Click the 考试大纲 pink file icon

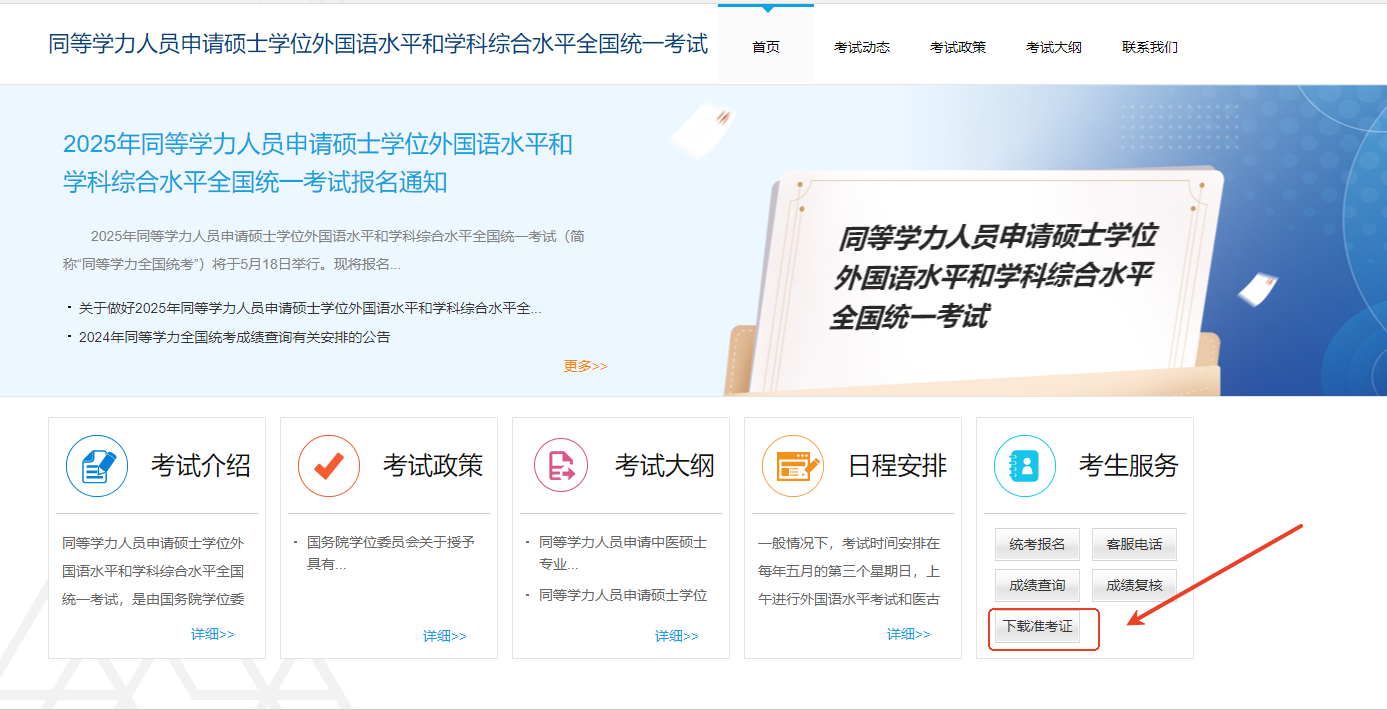coord(561,466)
